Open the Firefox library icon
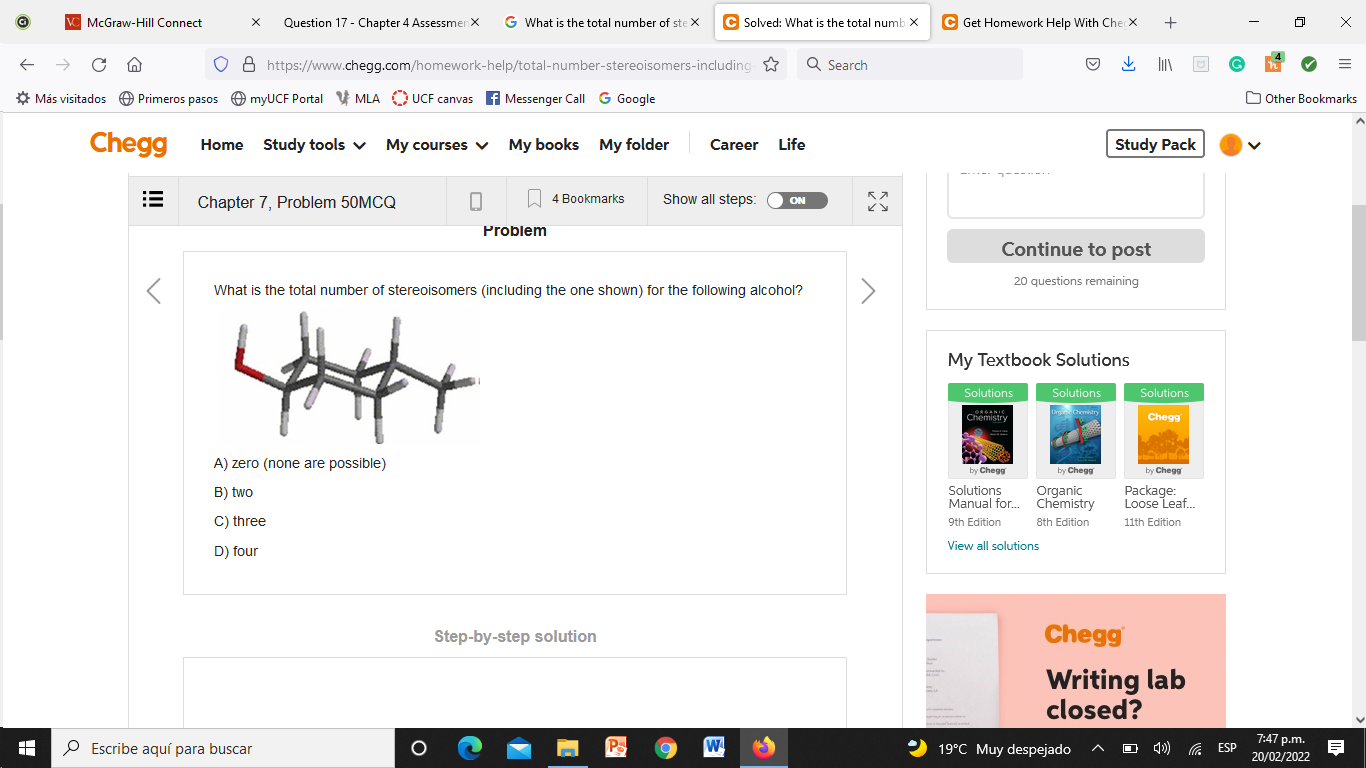1366x768 pixels. pos(1165,65)
